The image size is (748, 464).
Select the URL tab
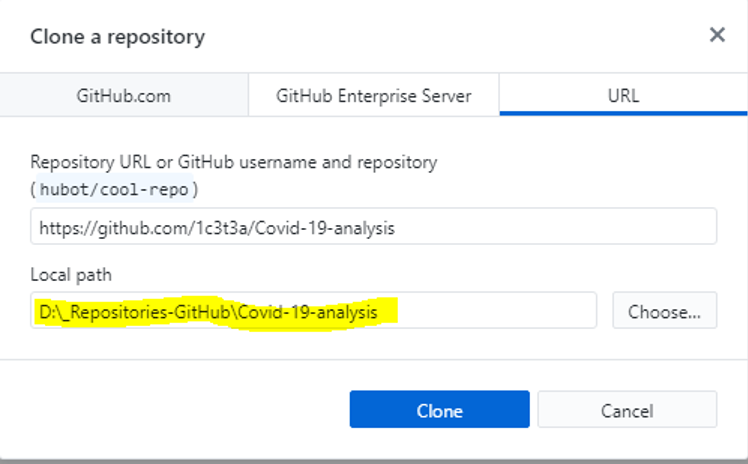(623, 97)
